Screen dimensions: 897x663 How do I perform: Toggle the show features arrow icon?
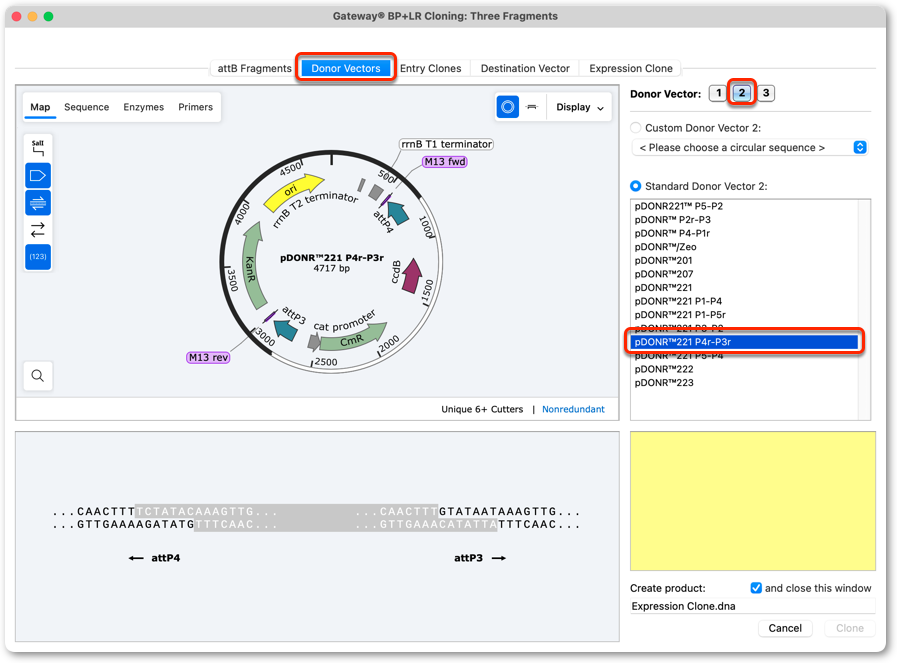pos(38,175)
